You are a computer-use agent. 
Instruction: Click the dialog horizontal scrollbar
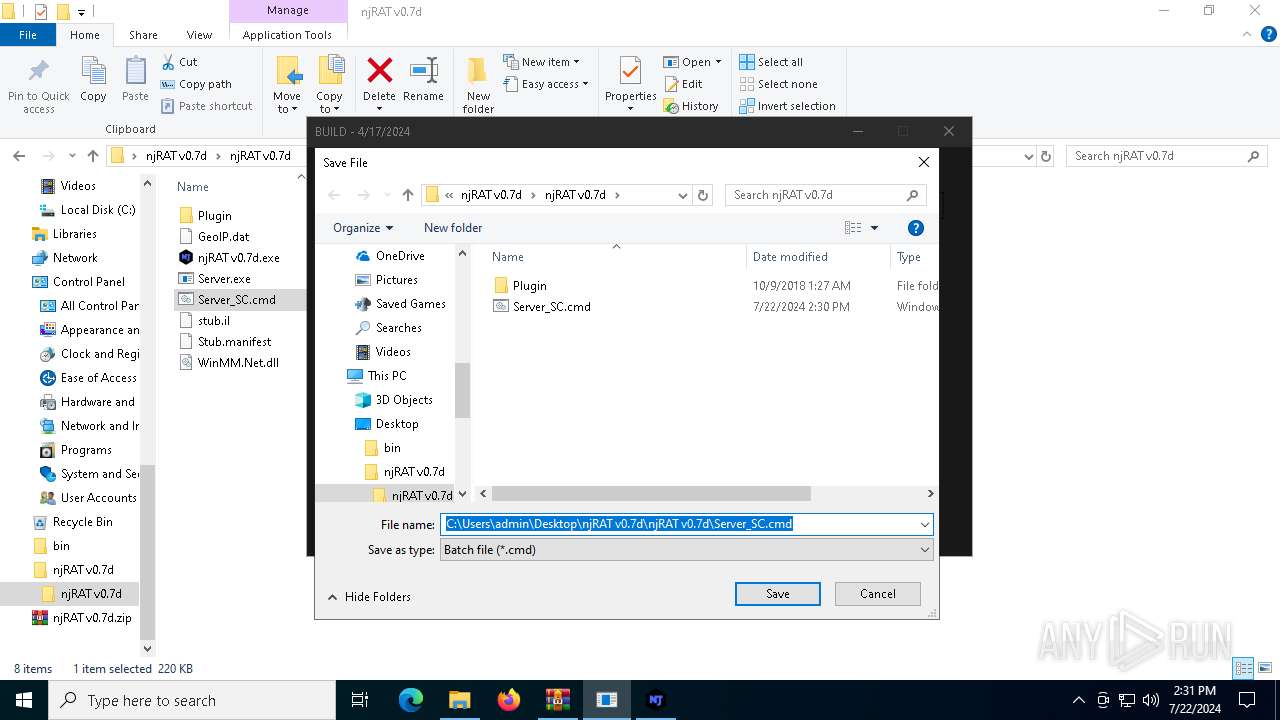(x=651, y=494)
